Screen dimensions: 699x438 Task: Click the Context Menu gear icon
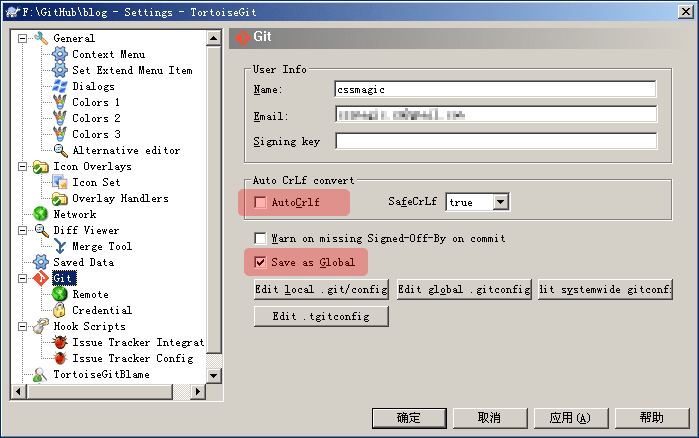point(60,54)
